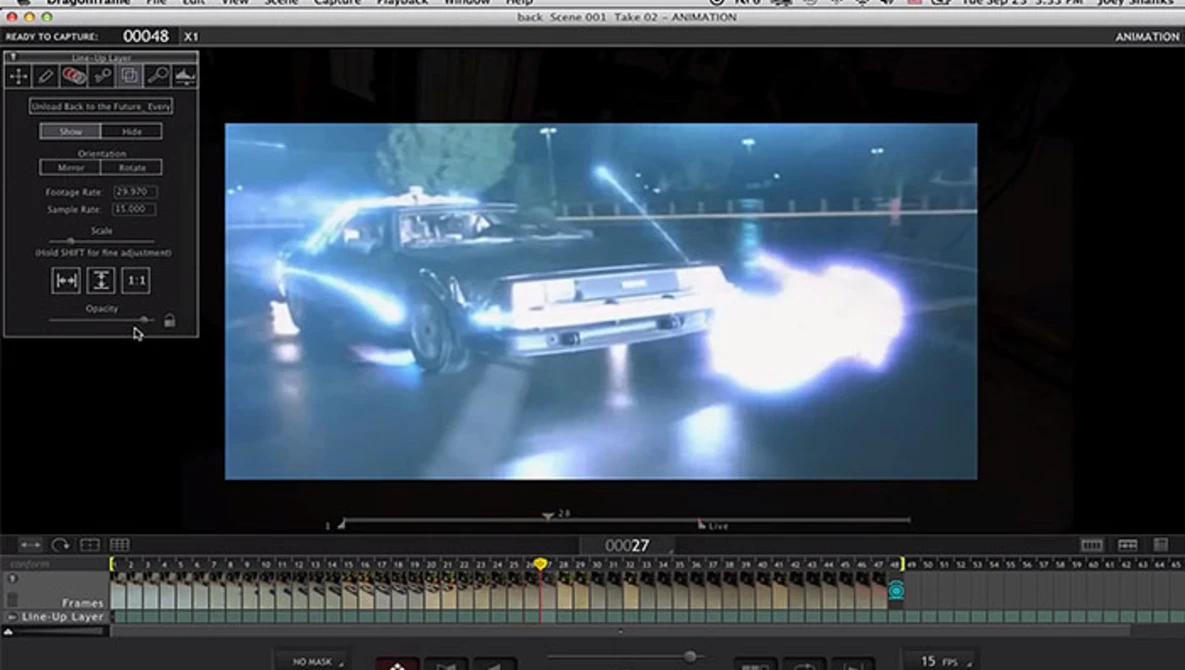This screenshot has width=1185, height=670.
Task: Click the timeline loop arrow icon
Action: tap(60, 545)
